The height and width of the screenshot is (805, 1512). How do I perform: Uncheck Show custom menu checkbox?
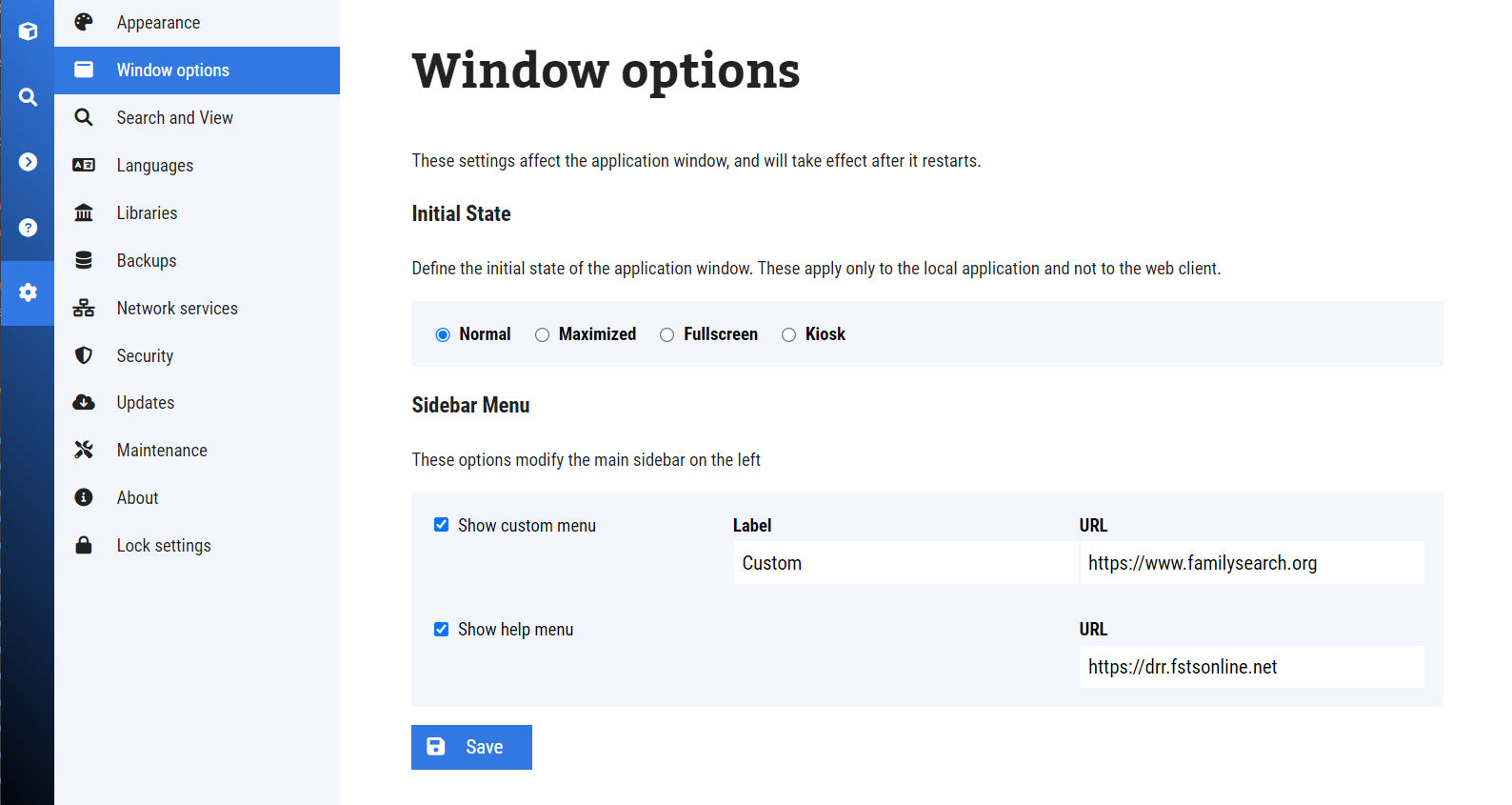pyautogui.click(x=442, y=525)
